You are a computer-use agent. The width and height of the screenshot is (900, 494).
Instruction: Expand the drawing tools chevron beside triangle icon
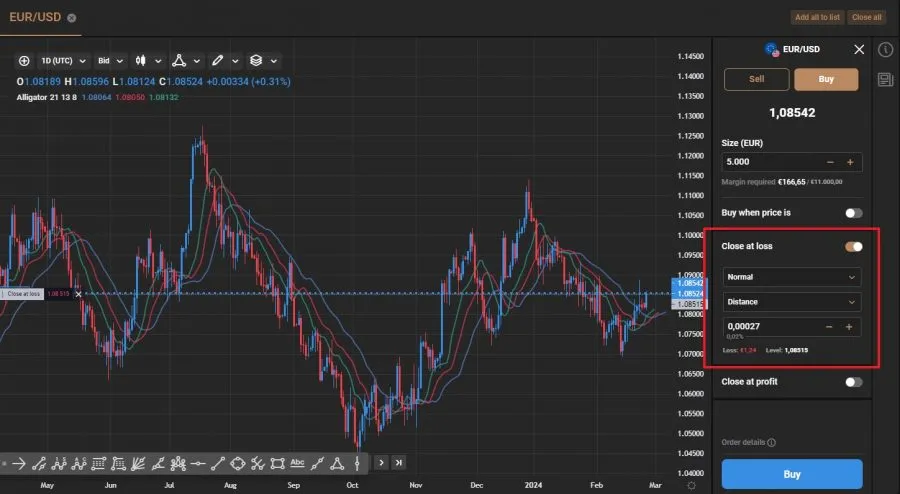click(197, 61)
